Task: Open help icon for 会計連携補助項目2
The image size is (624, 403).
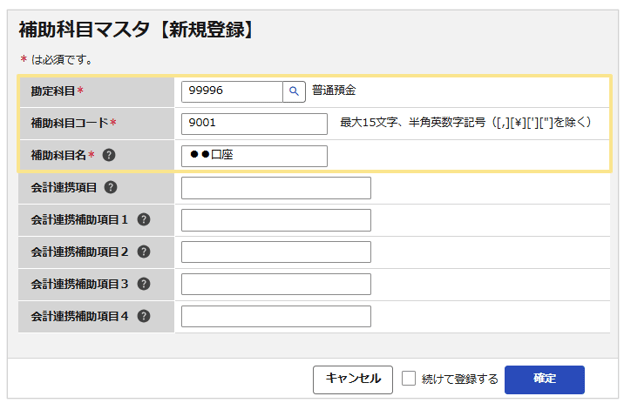Action: tap(144, 252)
